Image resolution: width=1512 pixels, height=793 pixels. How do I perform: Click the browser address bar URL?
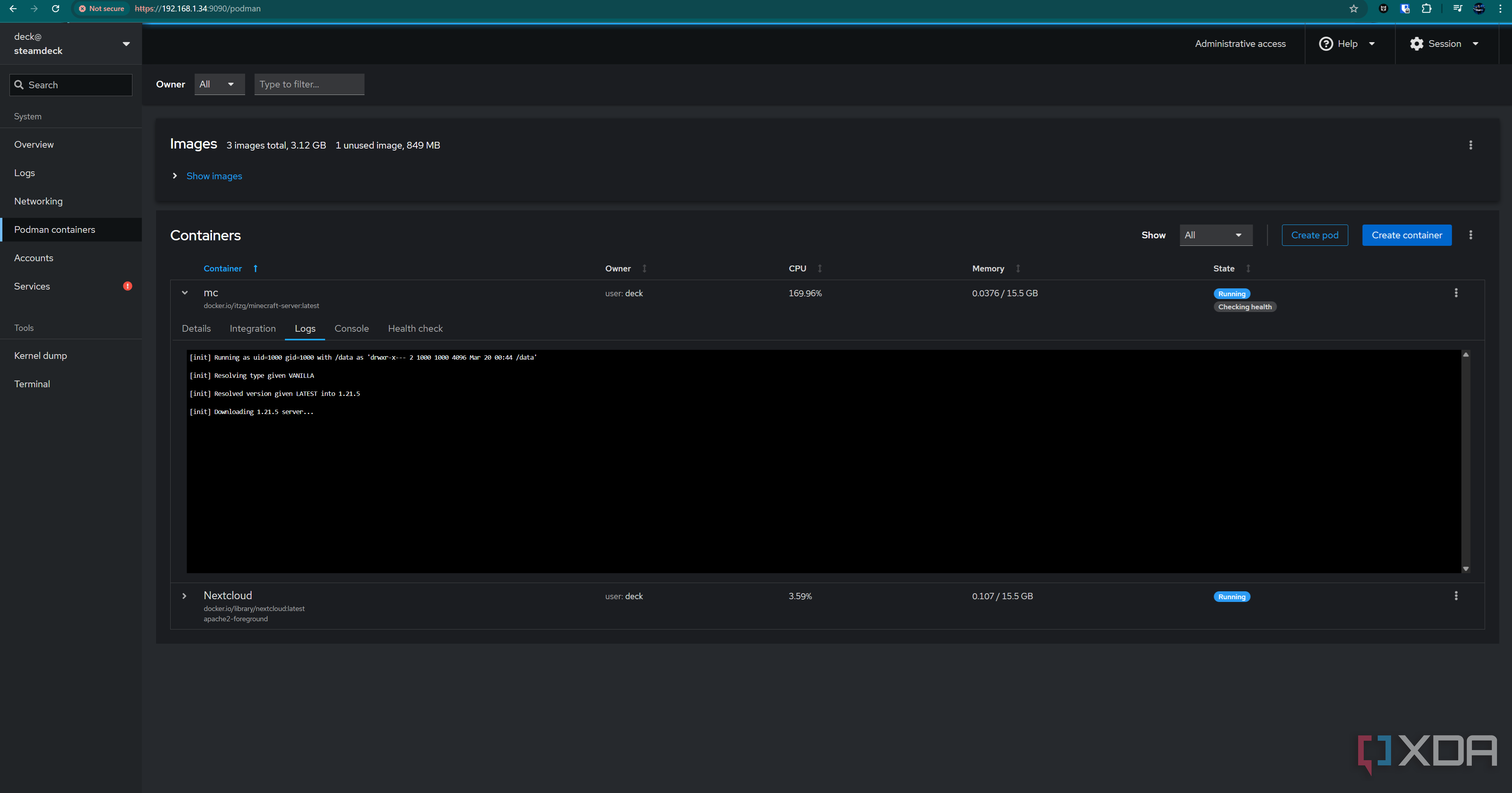click(x=198, y=9)
